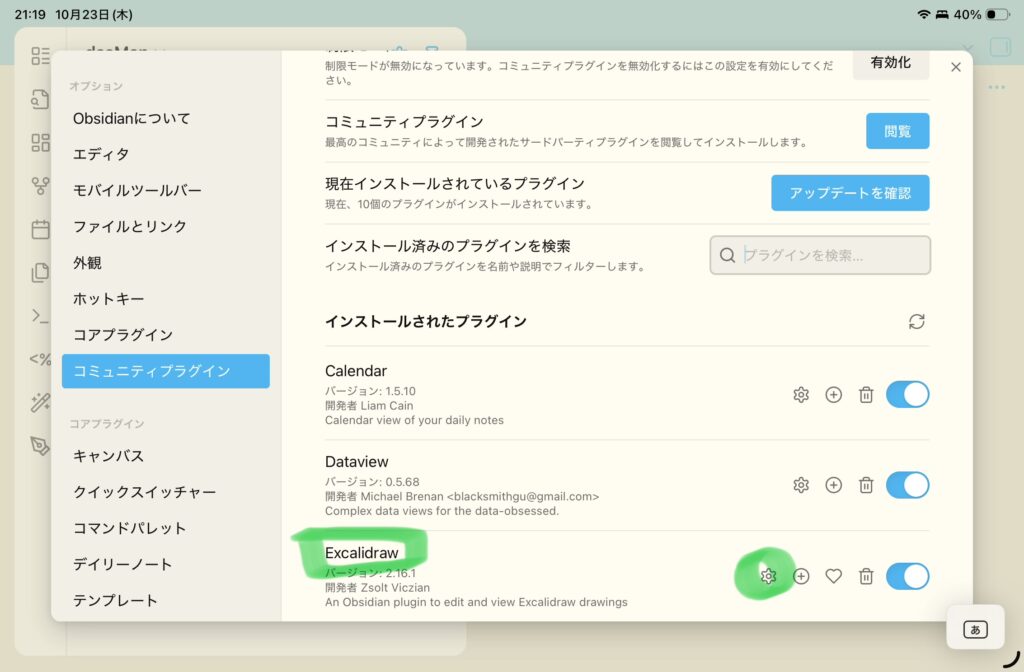Turn off the Dataview plugin switch
The image size is (1024, 672).
point(907,485)
